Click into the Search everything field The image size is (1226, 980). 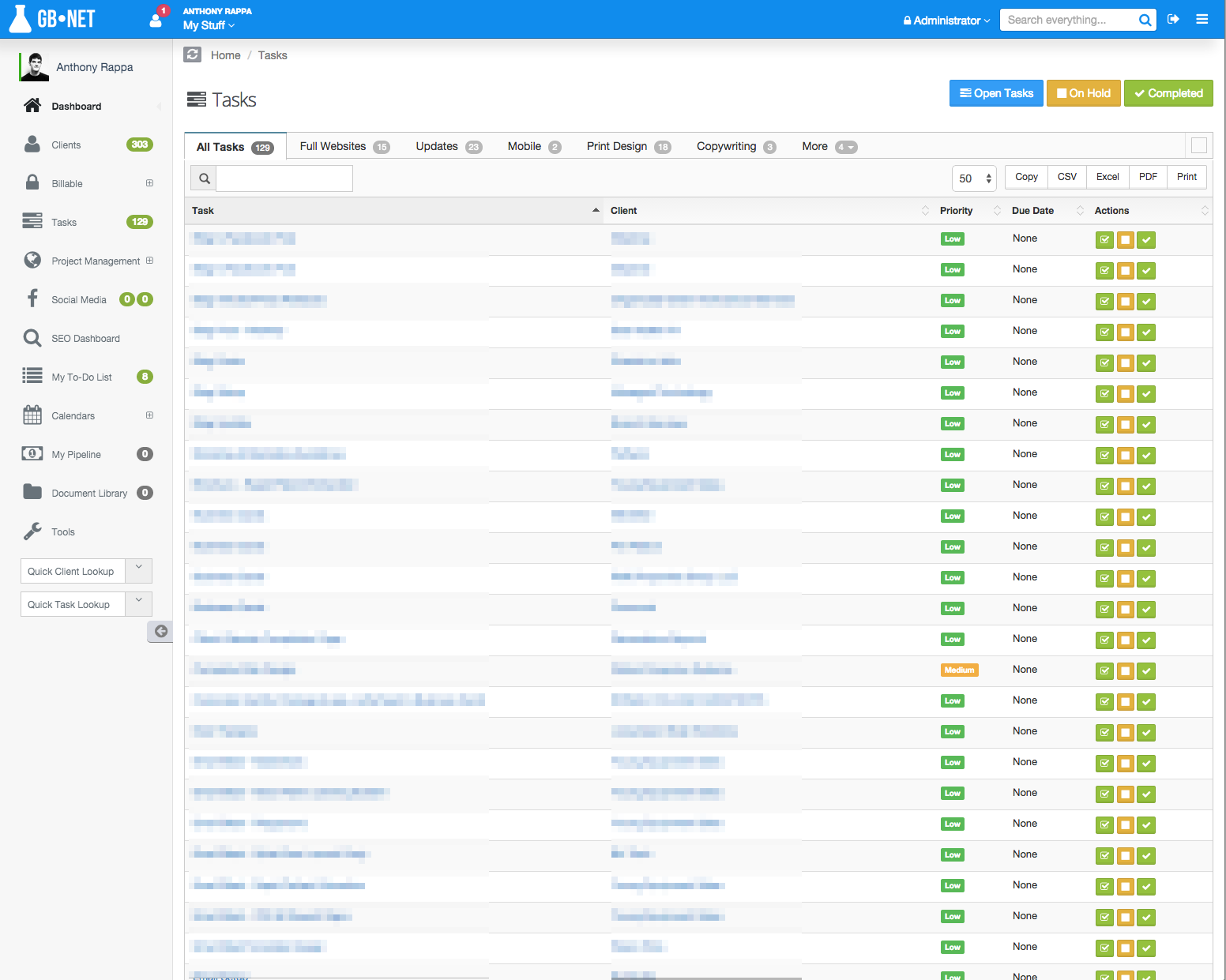1068,20
